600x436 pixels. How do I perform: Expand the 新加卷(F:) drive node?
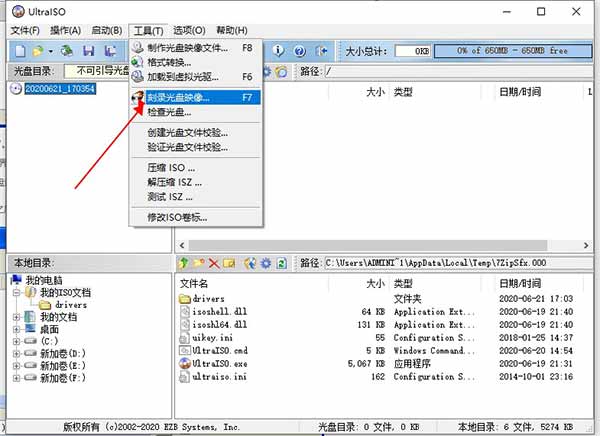(x=16, y=378)
